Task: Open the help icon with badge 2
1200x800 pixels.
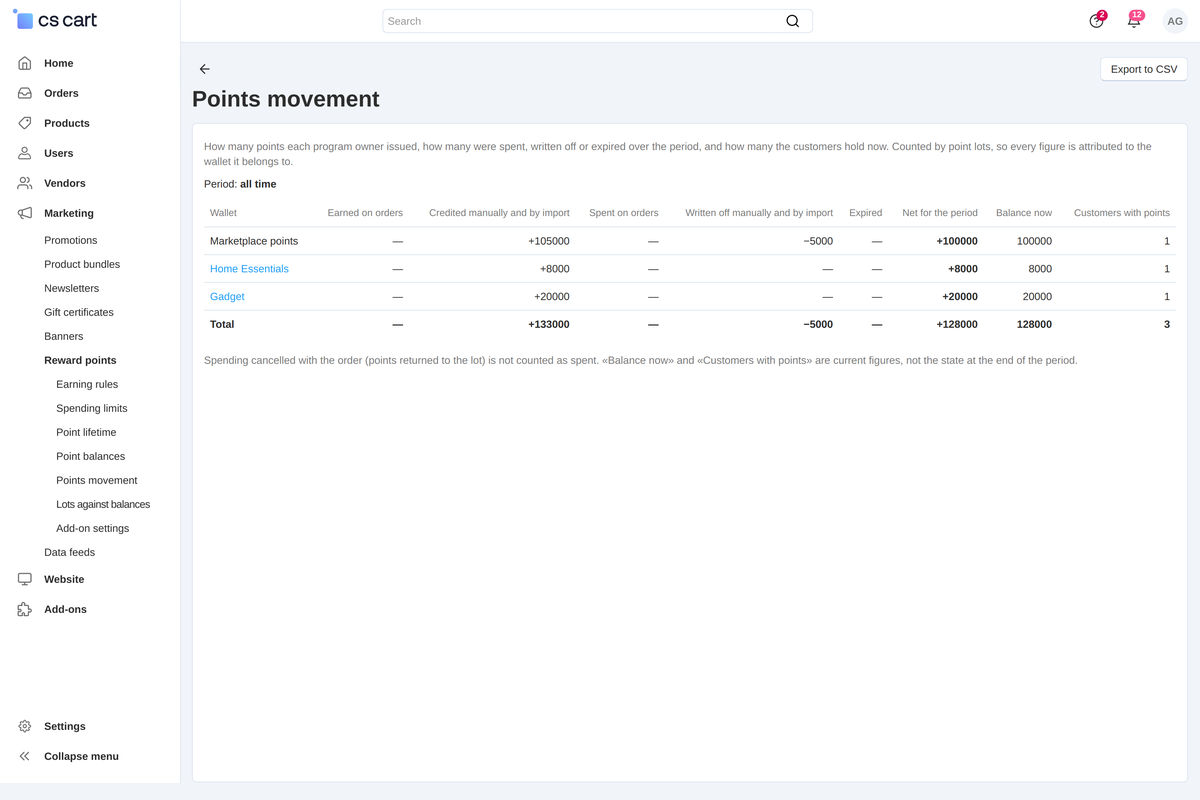Action: pyautogui.click(x=1097, y=20)
